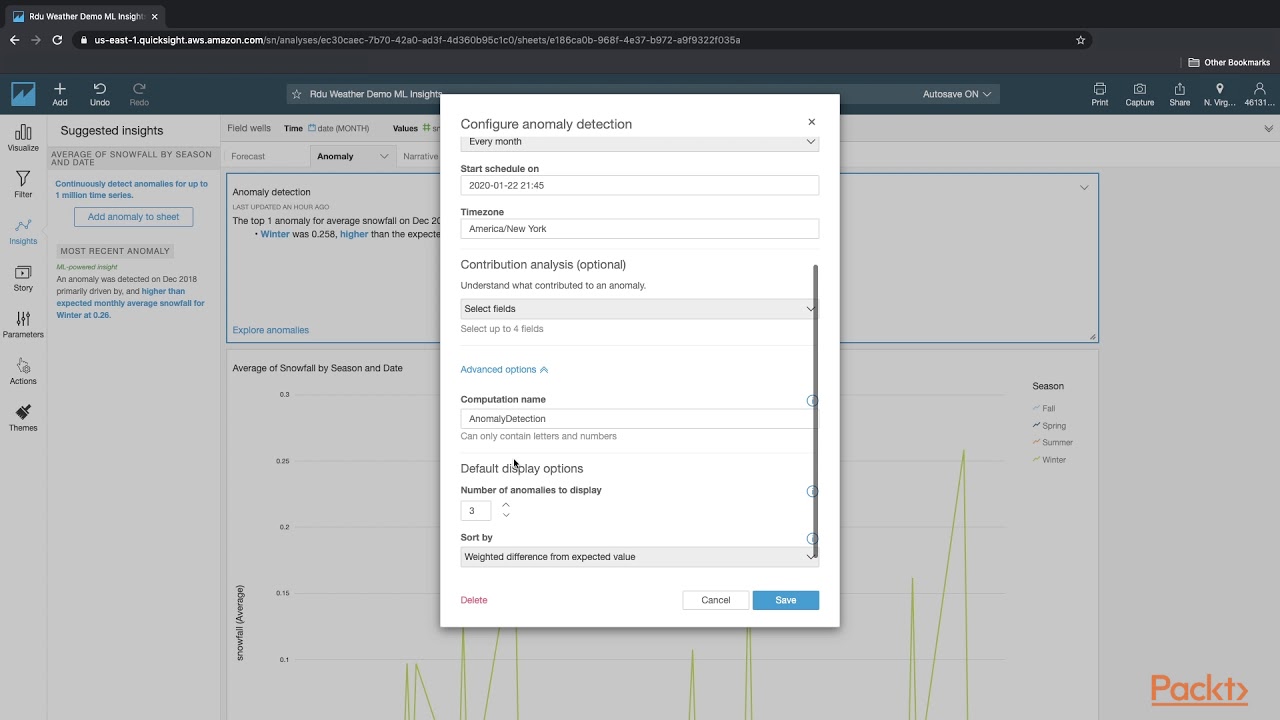Open the N. Virginia region selector

[1219, 94]
